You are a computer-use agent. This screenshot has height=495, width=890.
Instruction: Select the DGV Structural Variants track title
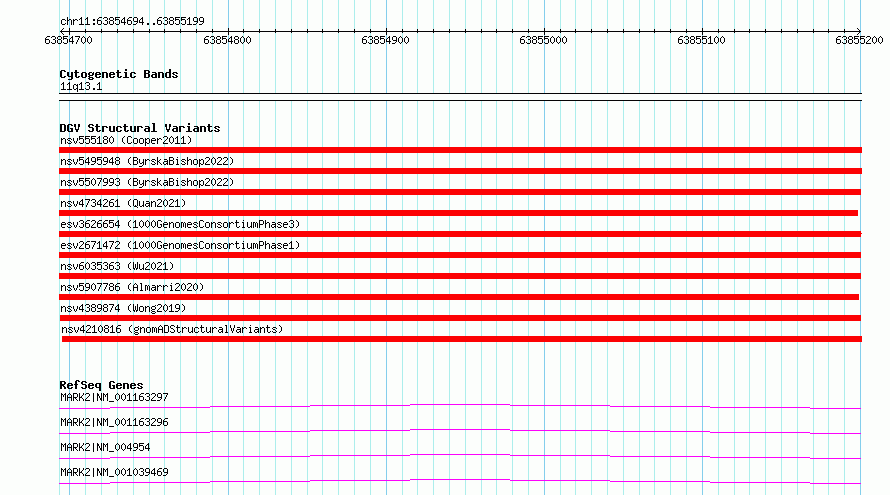point(140,128)
